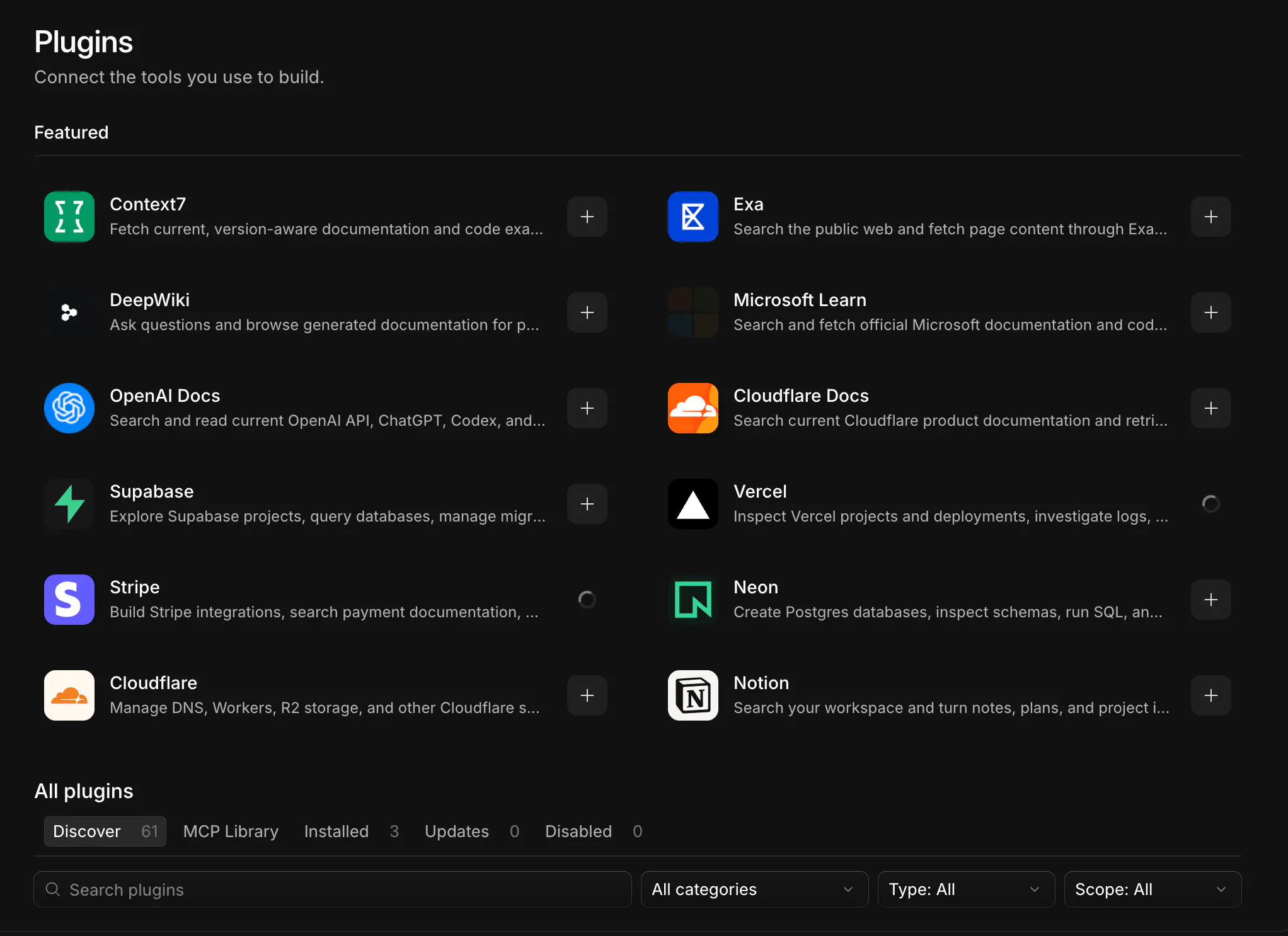Open the Disabled tab
The height and width of the screenshot is (936, 1288).
(x=594, y=831)
